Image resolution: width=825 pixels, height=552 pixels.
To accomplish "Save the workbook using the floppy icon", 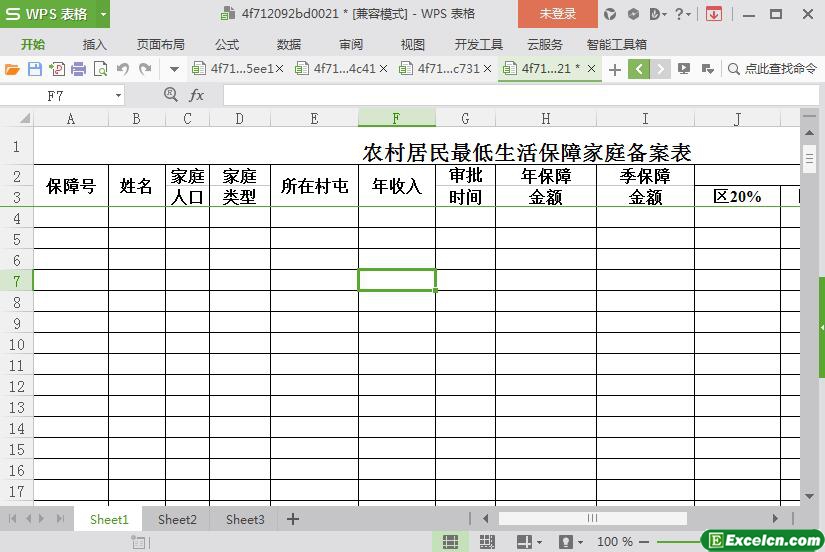I will click(35, 69).
